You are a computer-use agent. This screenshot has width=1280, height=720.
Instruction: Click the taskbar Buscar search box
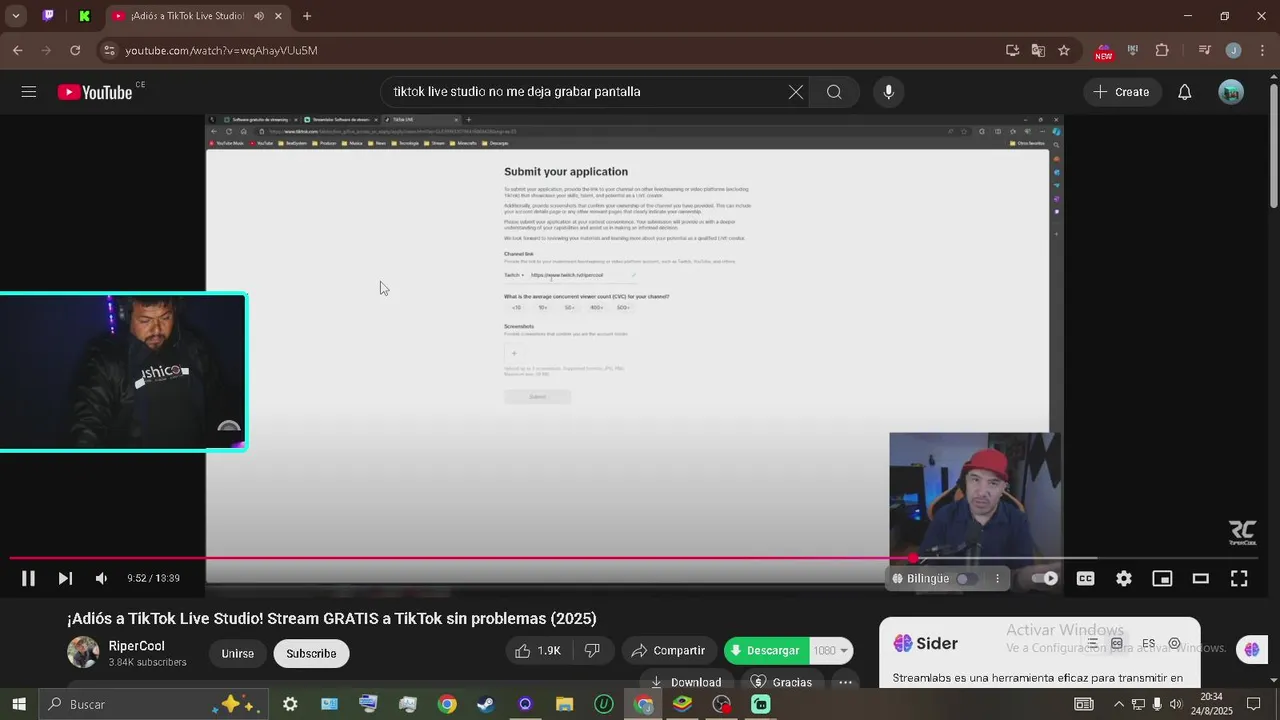[153, 704]
